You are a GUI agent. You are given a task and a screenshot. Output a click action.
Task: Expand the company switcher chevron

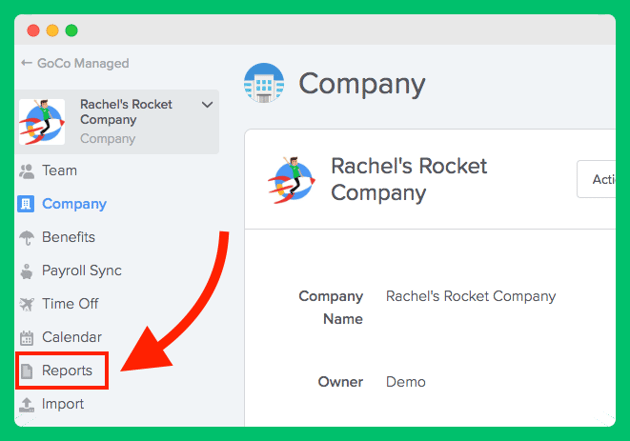[207, 105]
